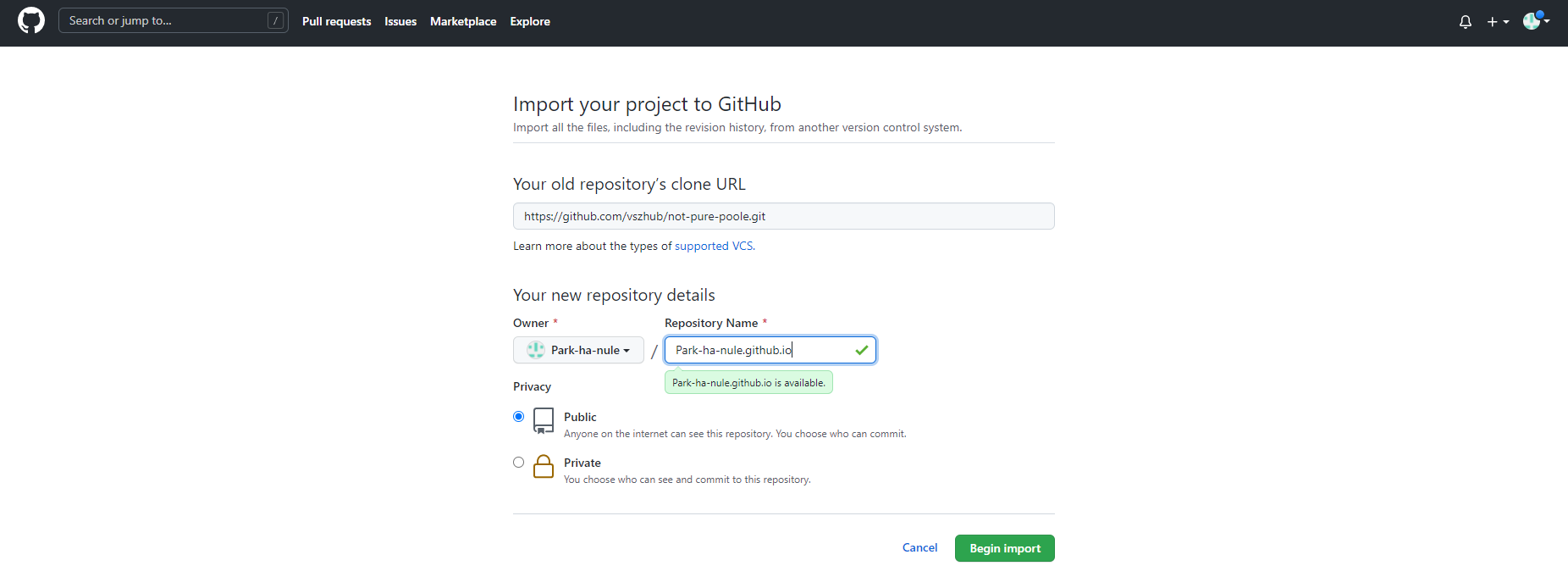Click the old repository clone URL field

[x=783, y=216]
